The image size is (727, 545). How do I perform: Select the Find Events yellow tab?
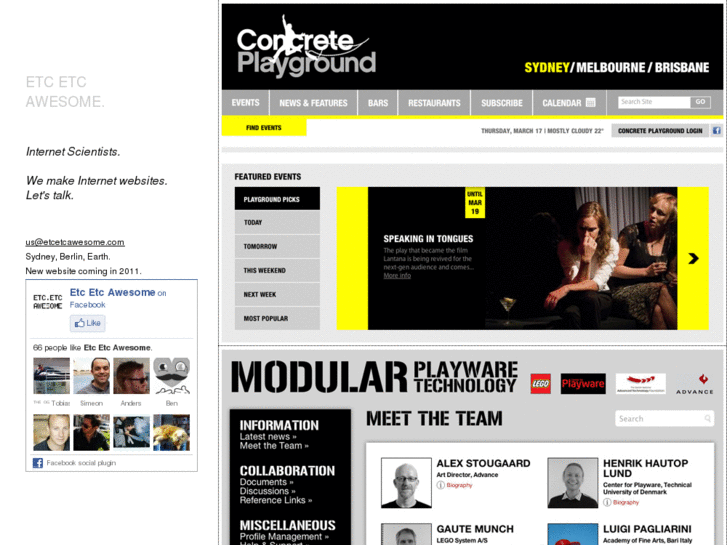(264, 128)
